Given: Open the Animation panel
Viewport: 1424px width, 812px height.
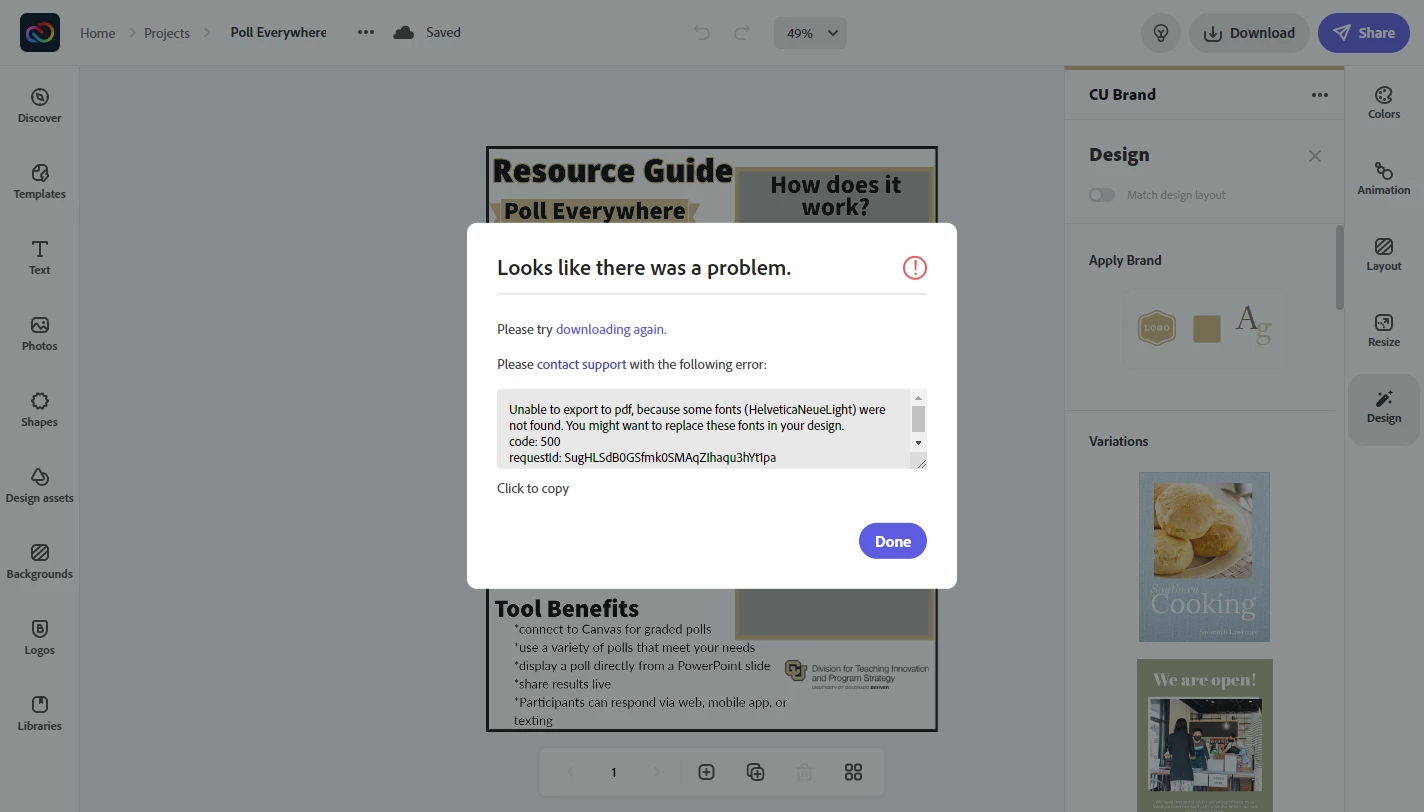Looking at the screenshot, I should pyautogui.click(x=1384, y=178).
